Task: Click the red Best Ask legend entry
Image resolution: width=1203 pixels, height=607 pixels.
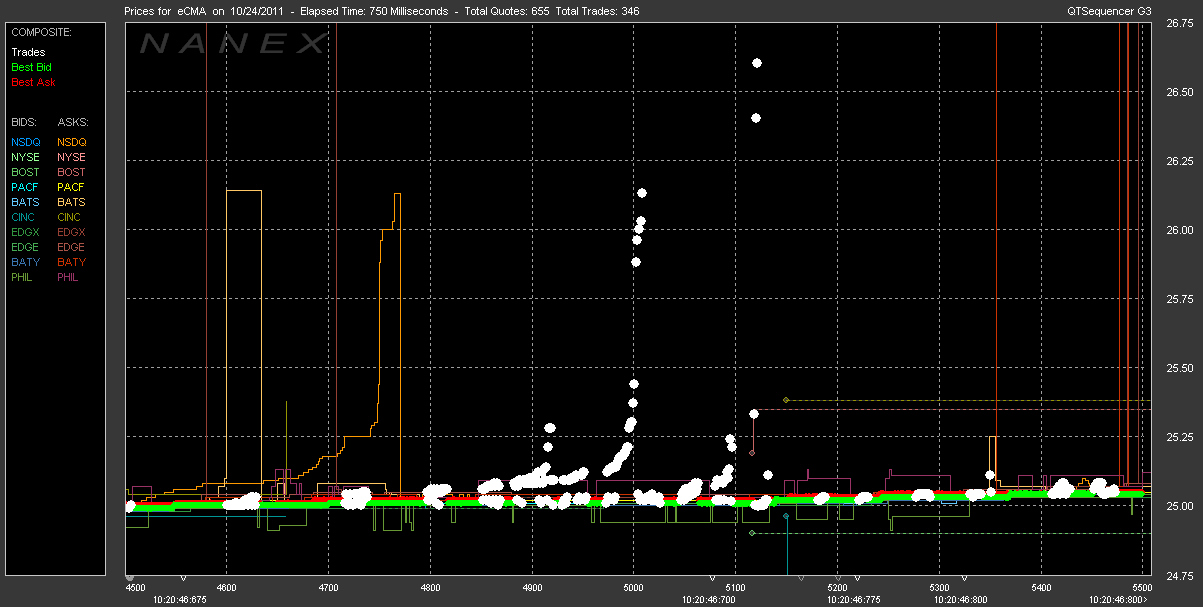Action: tap(33, 82)
